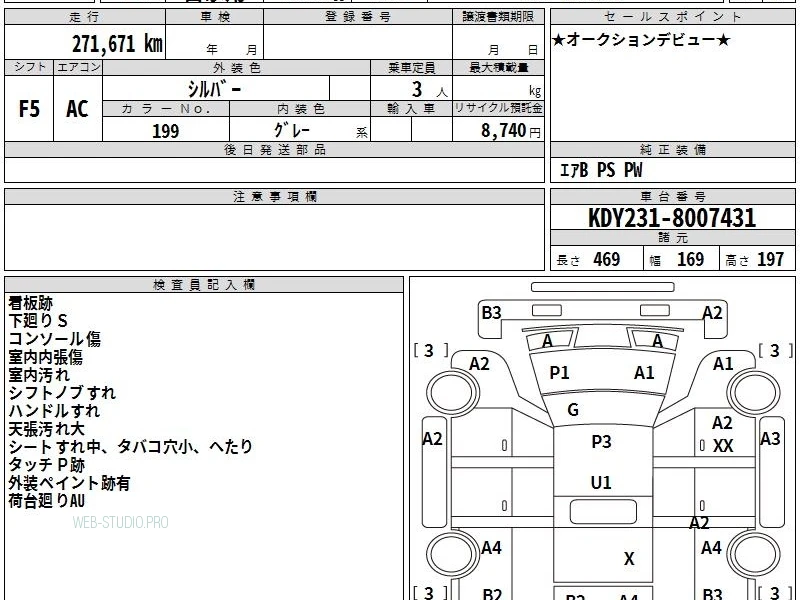Select the length value 469

tap(607, 259)
